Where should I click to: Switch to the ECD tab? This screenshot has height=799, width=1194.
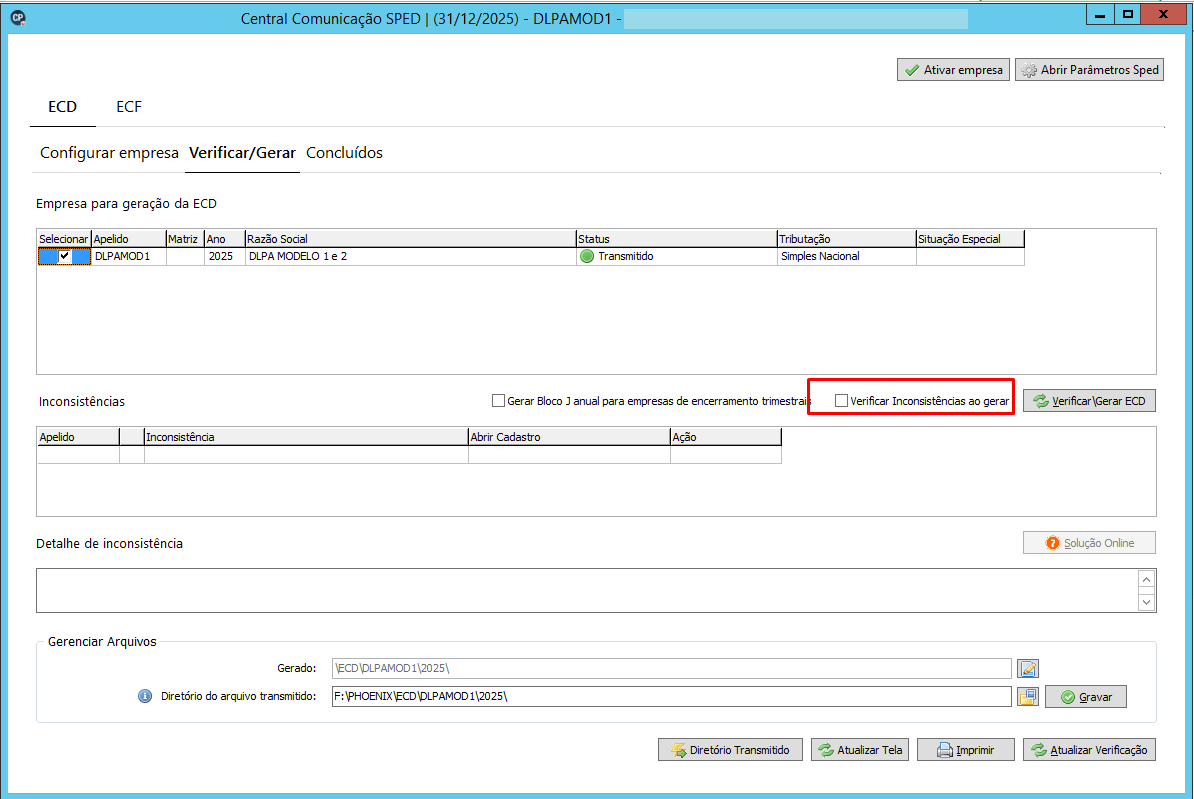[62, 107]
